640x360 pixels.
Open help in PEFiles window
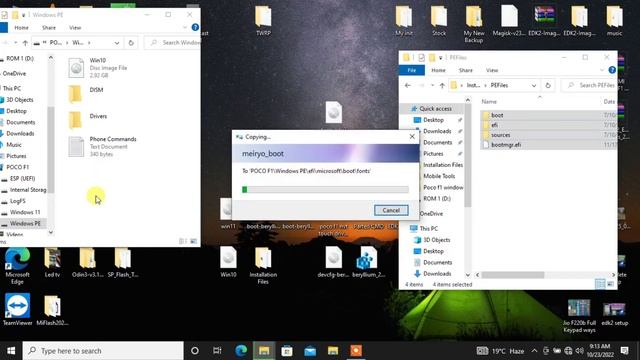(x=612, y=70)
